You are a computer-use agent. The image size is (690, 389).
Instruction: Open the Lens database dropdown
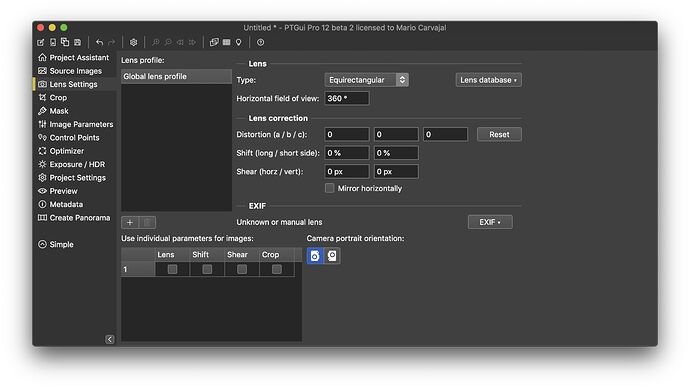click(488, 80)
